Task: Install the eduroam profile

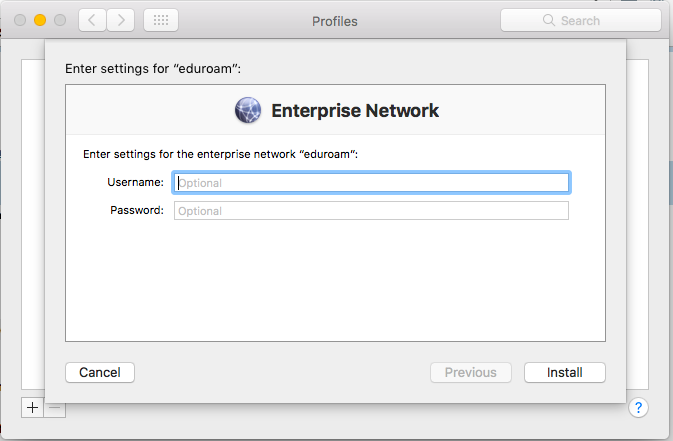Action: [565, 372]
